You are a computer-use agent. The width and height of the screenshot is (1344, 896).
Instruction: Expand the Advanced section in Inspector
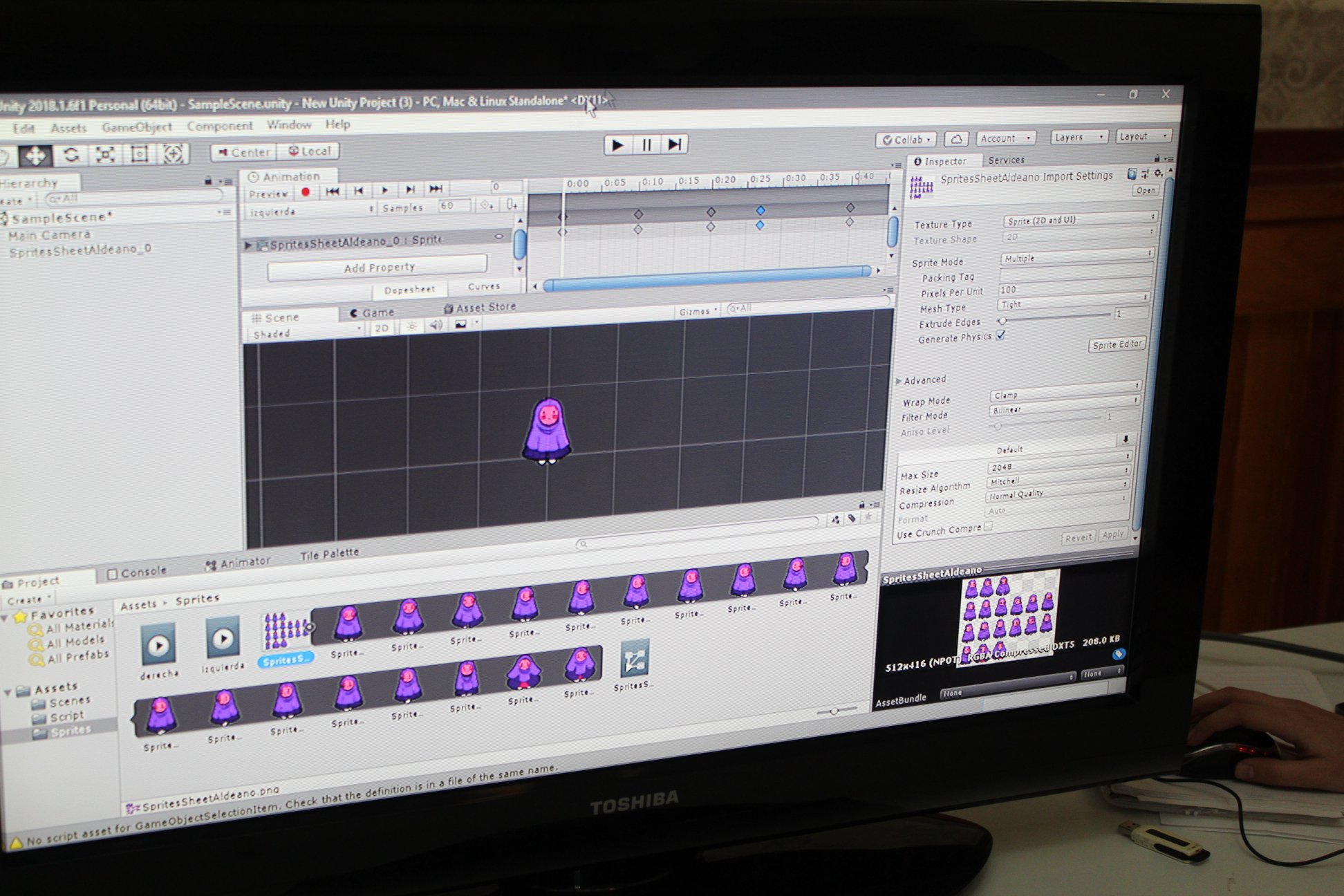[x=899, y=381]
